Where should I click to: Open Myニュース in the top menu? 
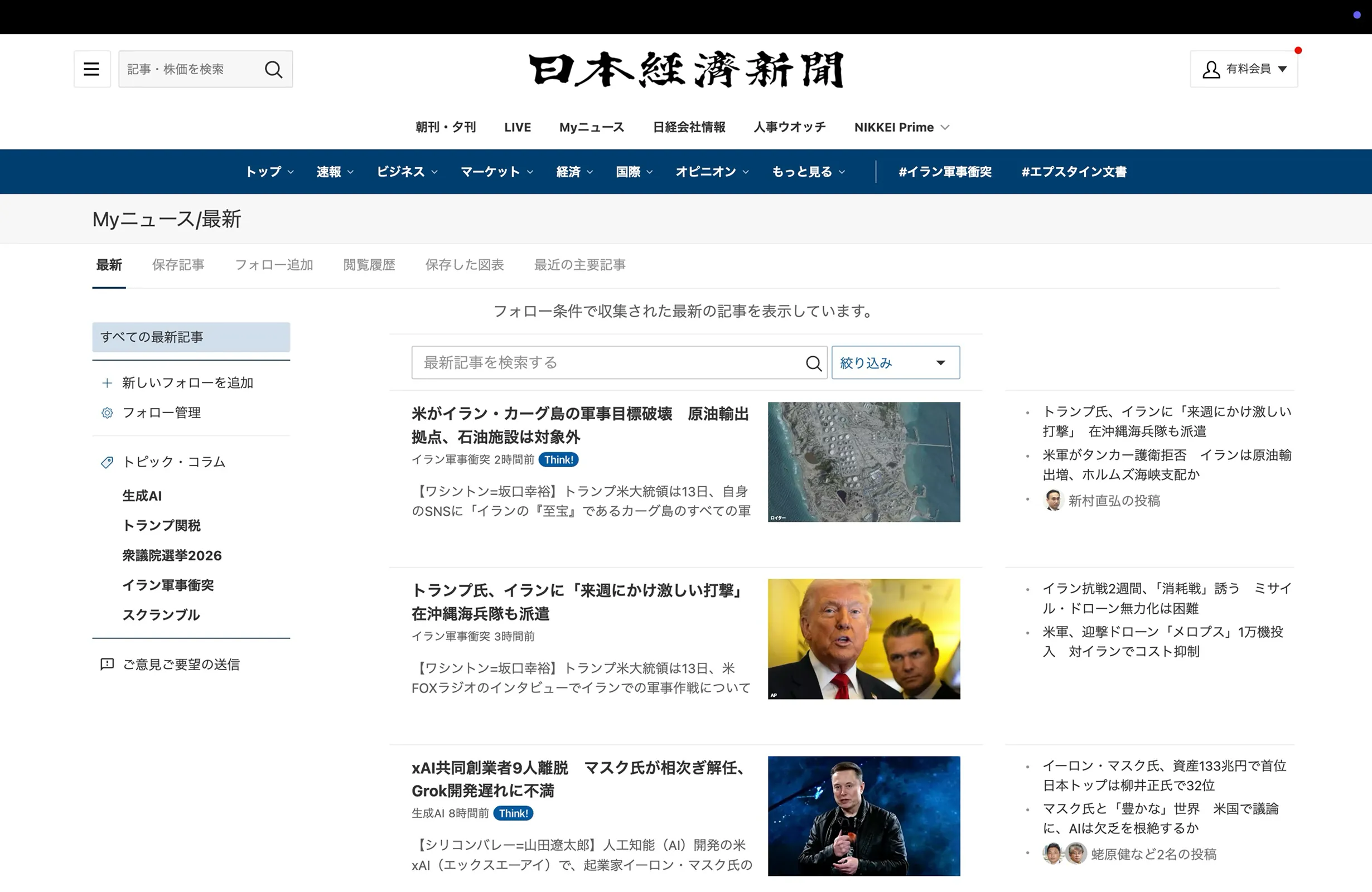click(x=591, y=127)
